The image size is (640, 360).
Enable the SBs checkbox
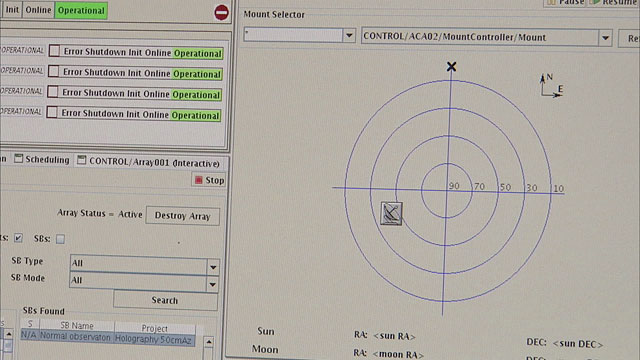[60, 239]
